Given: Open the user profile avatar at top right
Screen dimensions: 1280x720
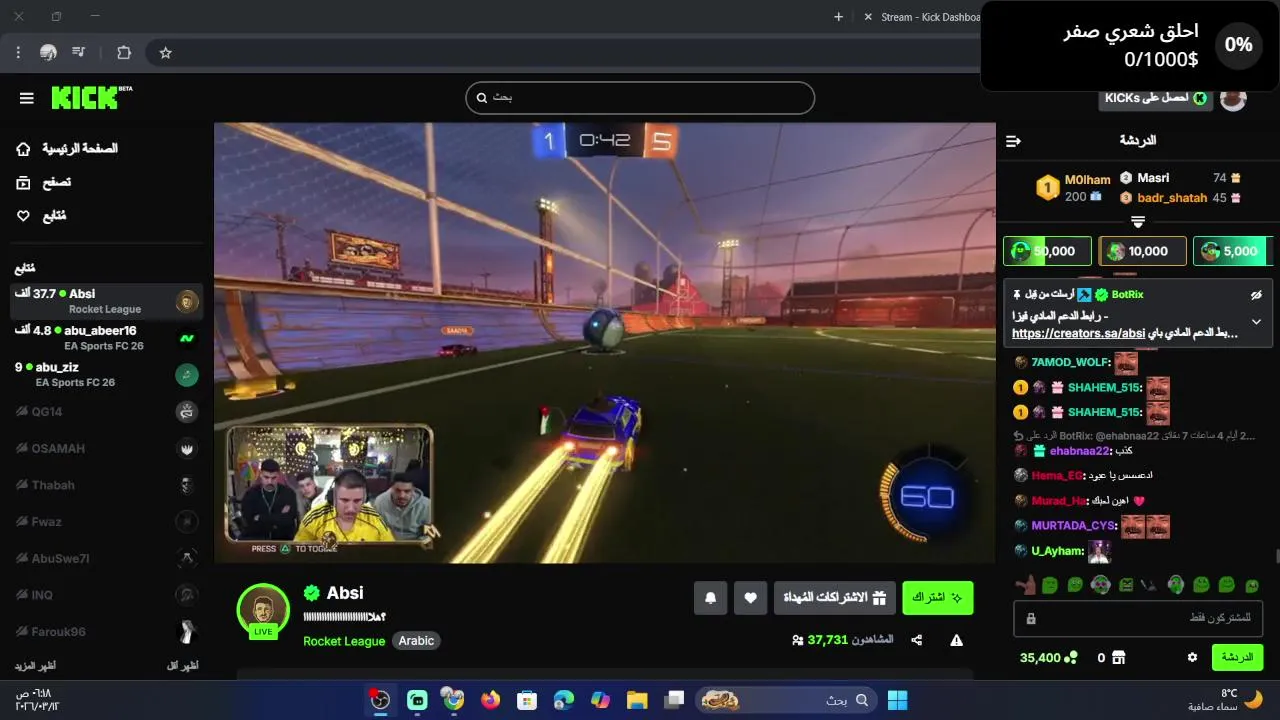Looking at the screenshot, I should (1234, 98).
